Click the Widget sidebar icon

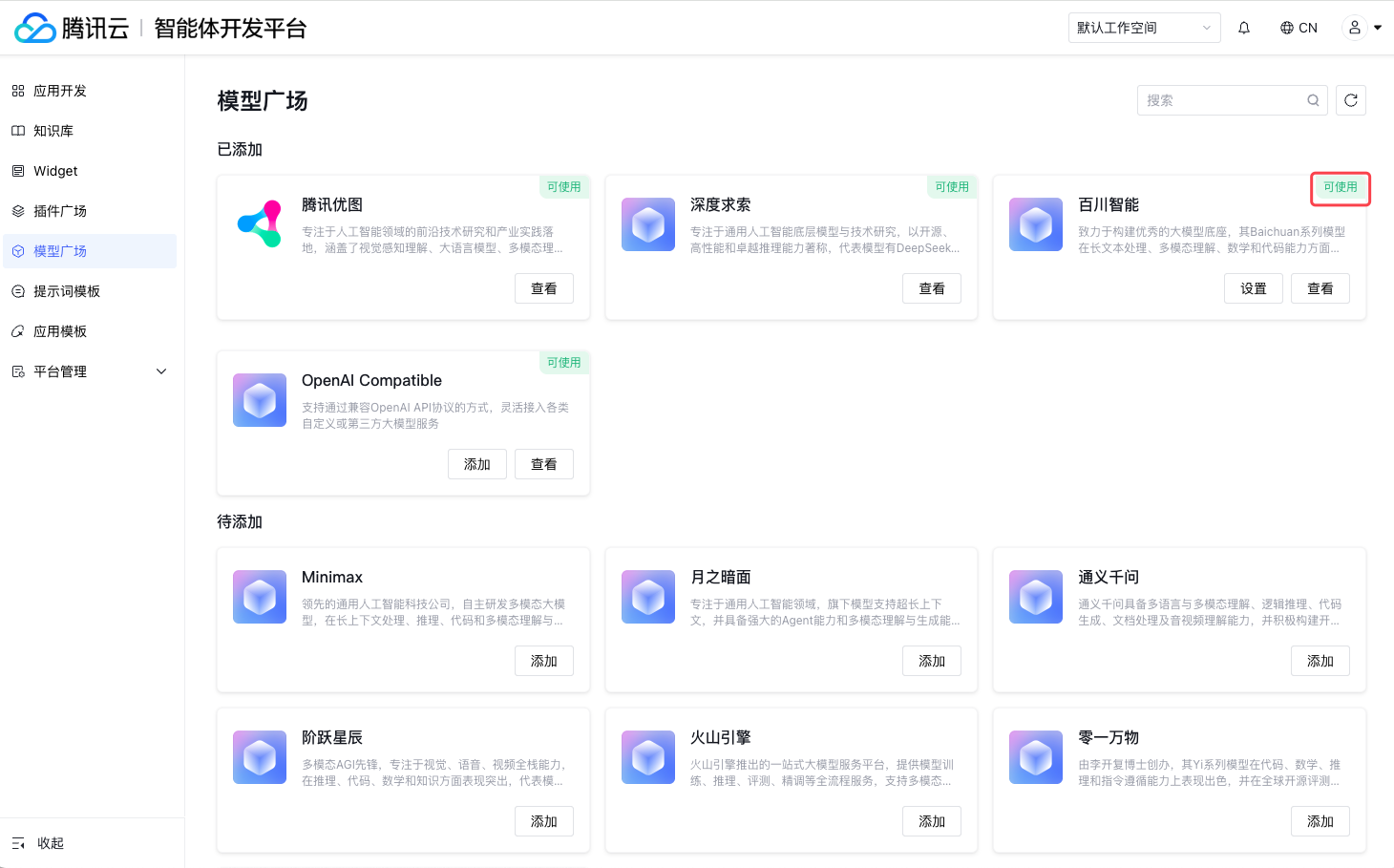[18, 171]
